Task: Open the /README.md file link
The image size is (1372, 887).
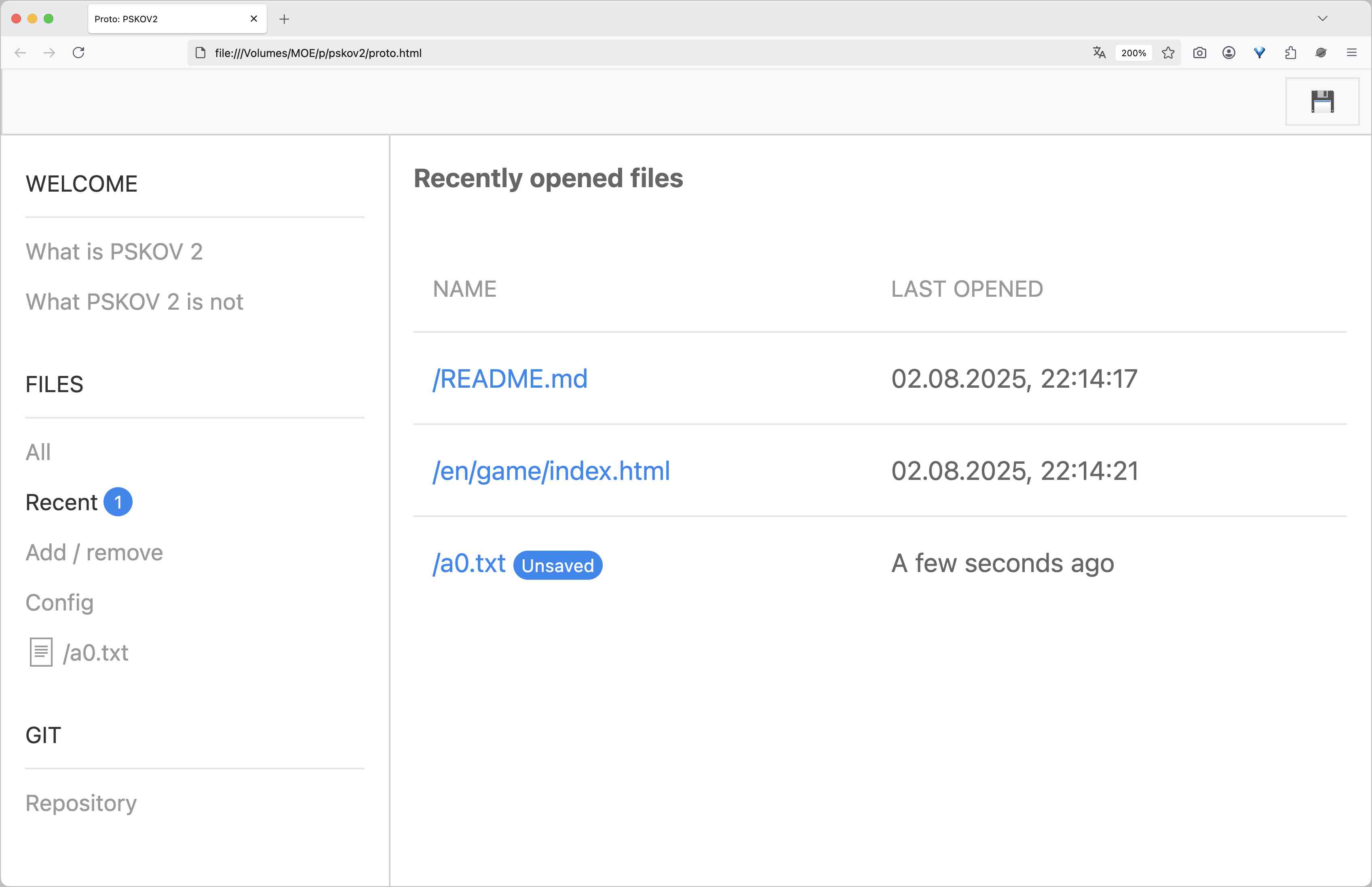Action: pyautogui.click(x=509, y=379)
